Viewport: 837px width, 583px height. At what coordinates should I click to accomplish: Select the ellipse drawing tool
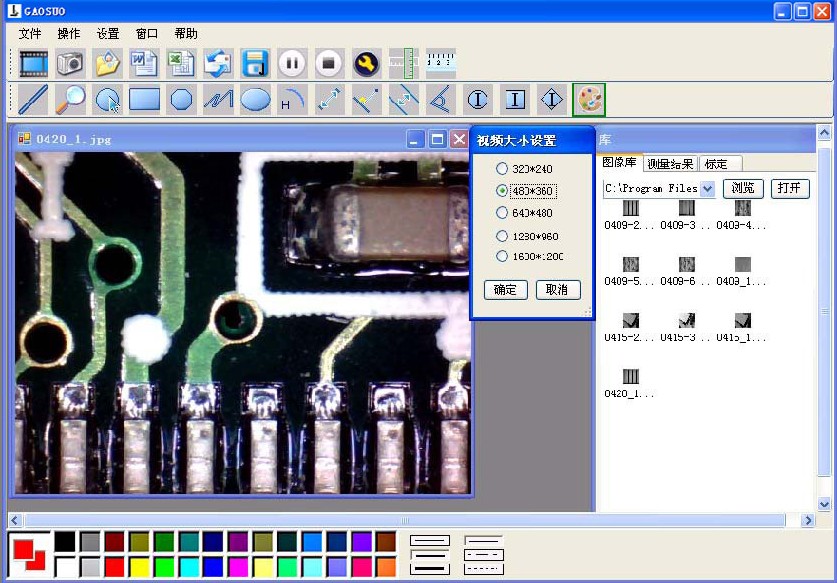(255, 99)
